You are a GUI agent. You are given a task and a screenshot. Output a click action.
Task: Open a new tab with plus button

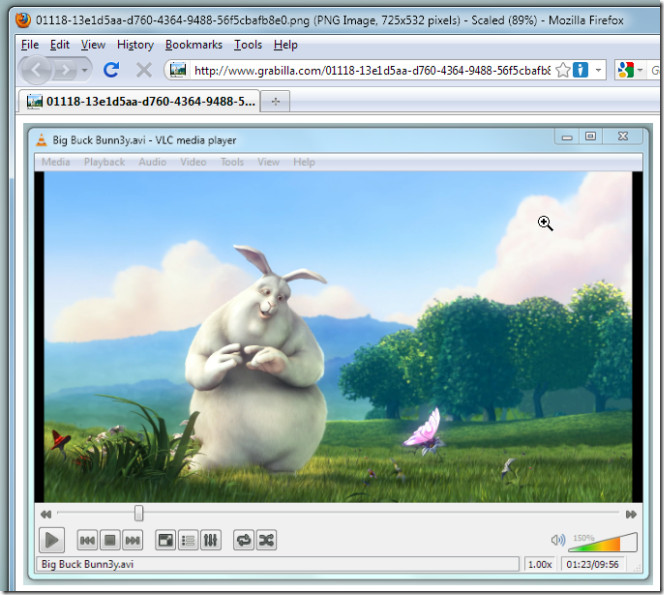(x=275, y=101)
